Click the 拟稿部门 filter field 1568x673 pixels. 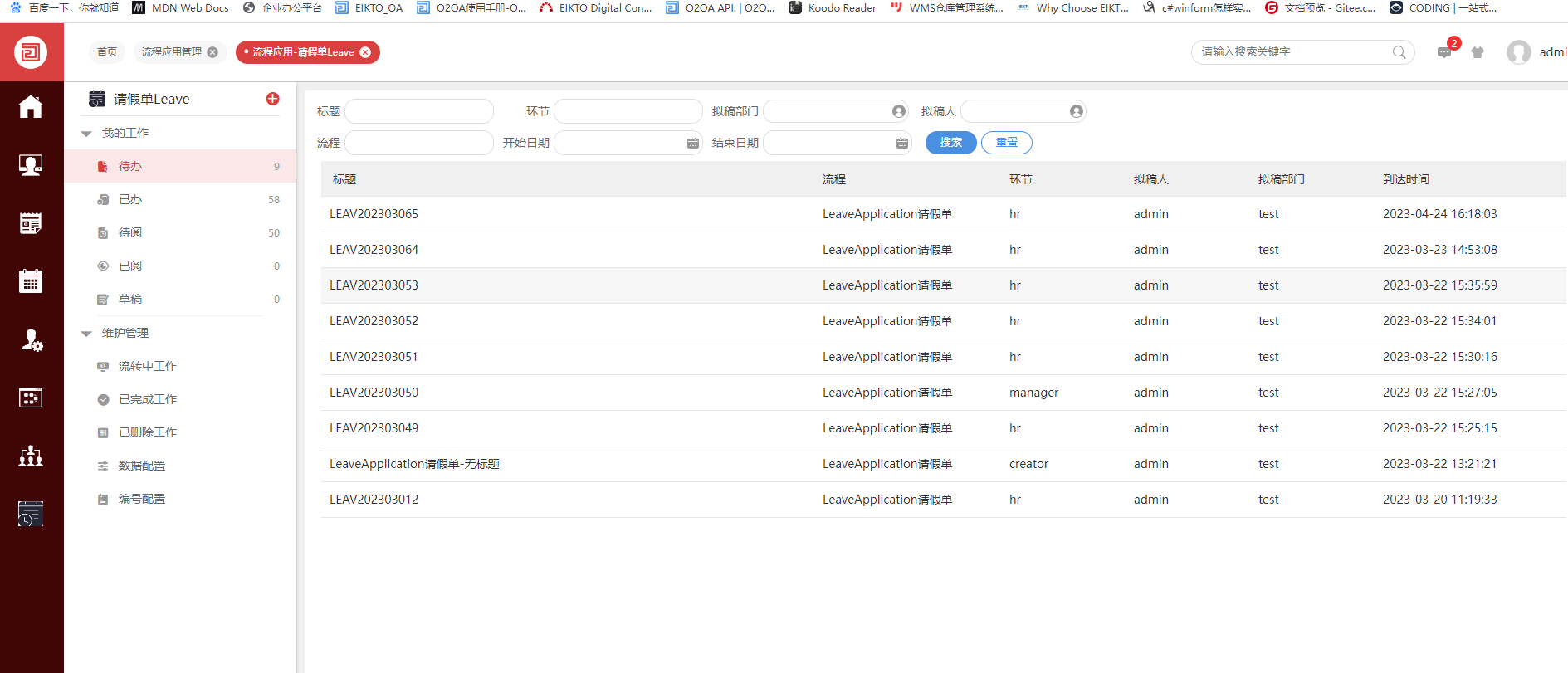tap(838, 111)
